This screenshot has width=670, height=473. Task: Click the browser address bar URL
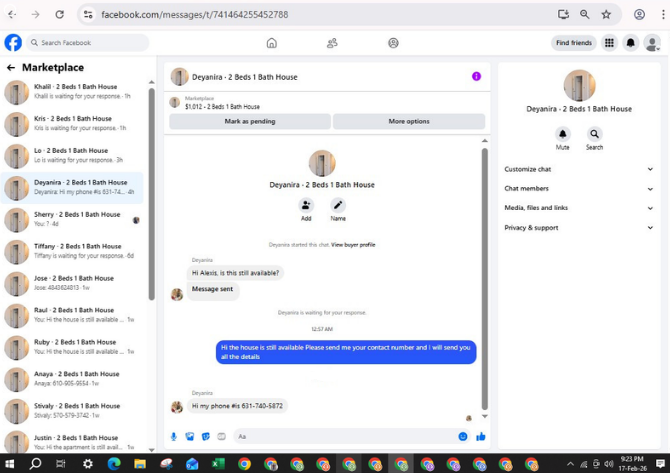[x=195, y=15]
